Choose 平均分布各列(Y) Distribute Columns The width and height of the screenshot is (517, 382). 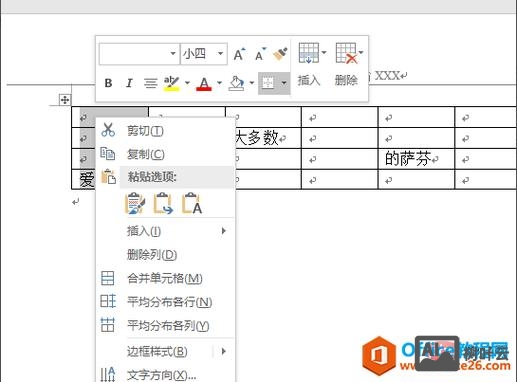coord(165,325)
